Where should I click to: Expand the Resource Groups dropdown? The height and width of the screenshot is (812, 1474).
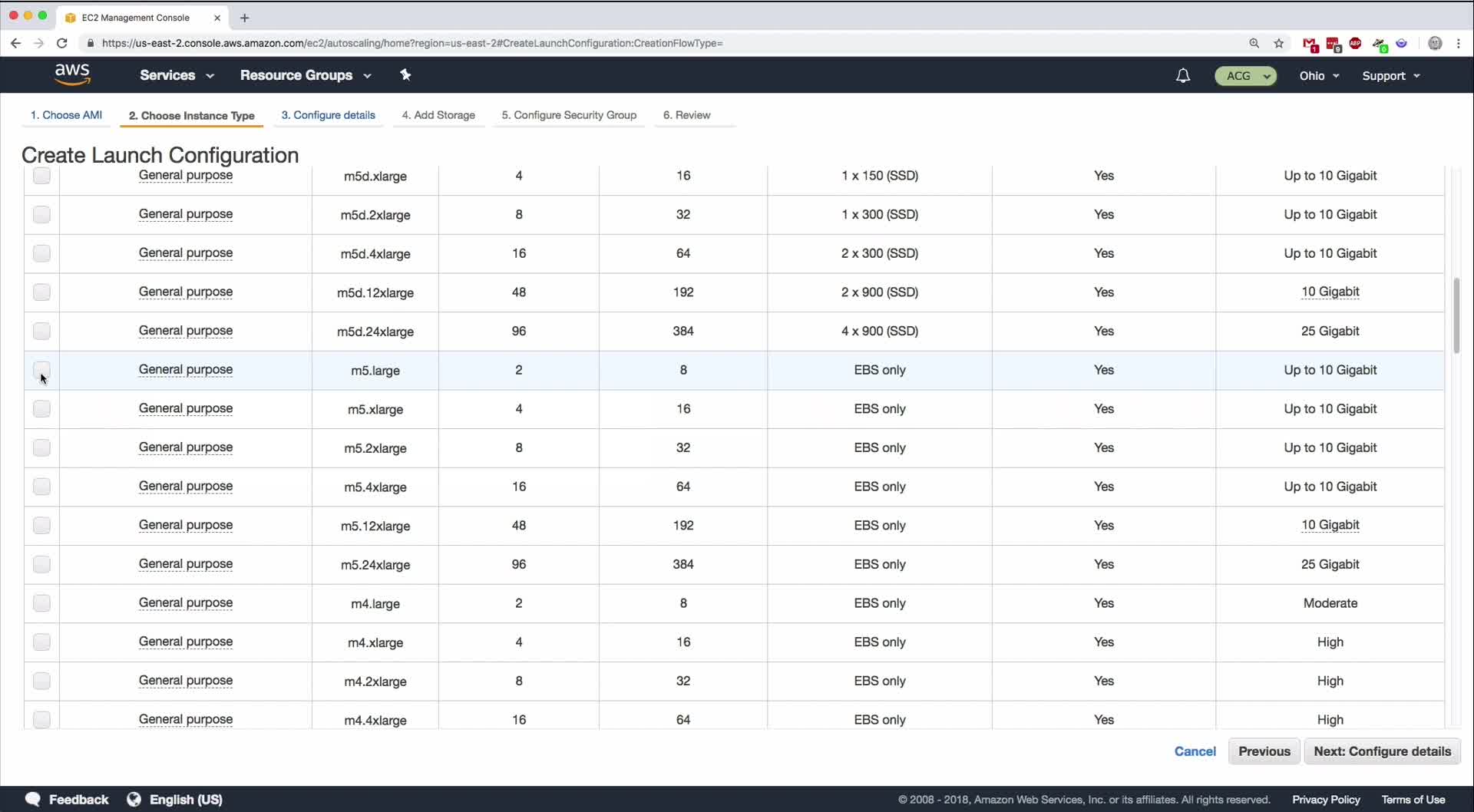click(306, 75)
